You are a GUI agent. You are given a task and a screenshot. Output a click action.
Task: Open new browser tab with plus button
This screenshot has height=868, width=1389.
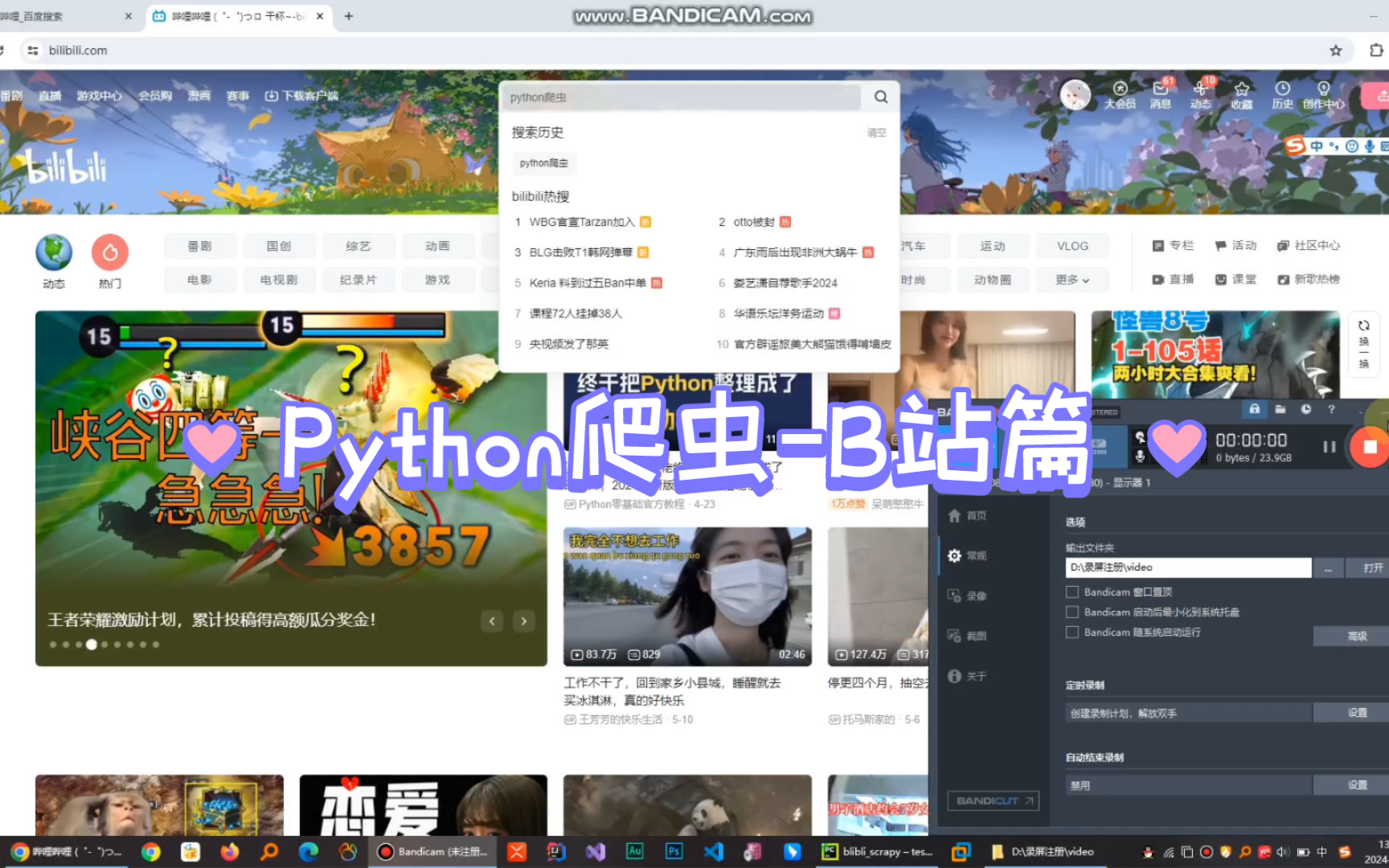(x=349, y=16)
